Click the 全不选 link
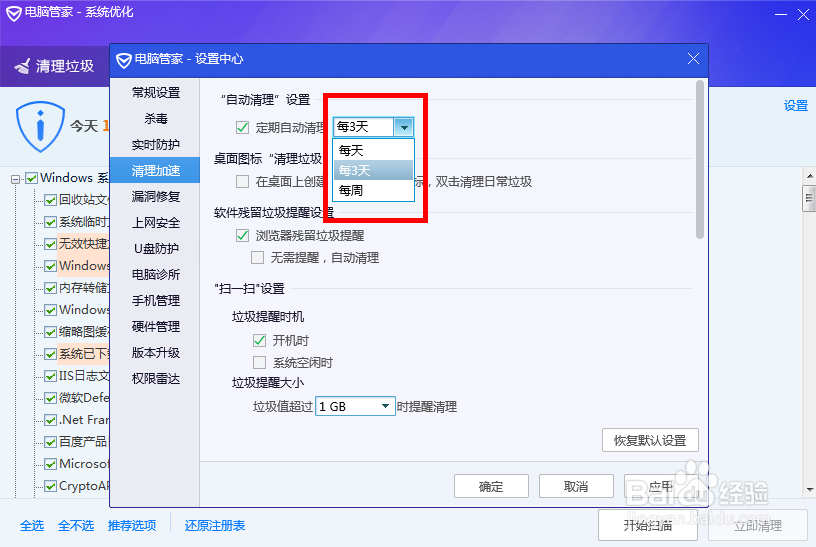 coord(76,525)
